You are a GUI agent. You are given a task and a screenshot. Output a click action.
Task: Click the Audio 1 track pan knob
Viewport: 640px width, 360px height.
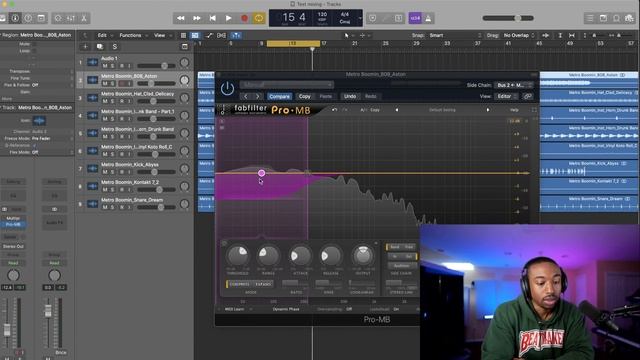[184, 62]
